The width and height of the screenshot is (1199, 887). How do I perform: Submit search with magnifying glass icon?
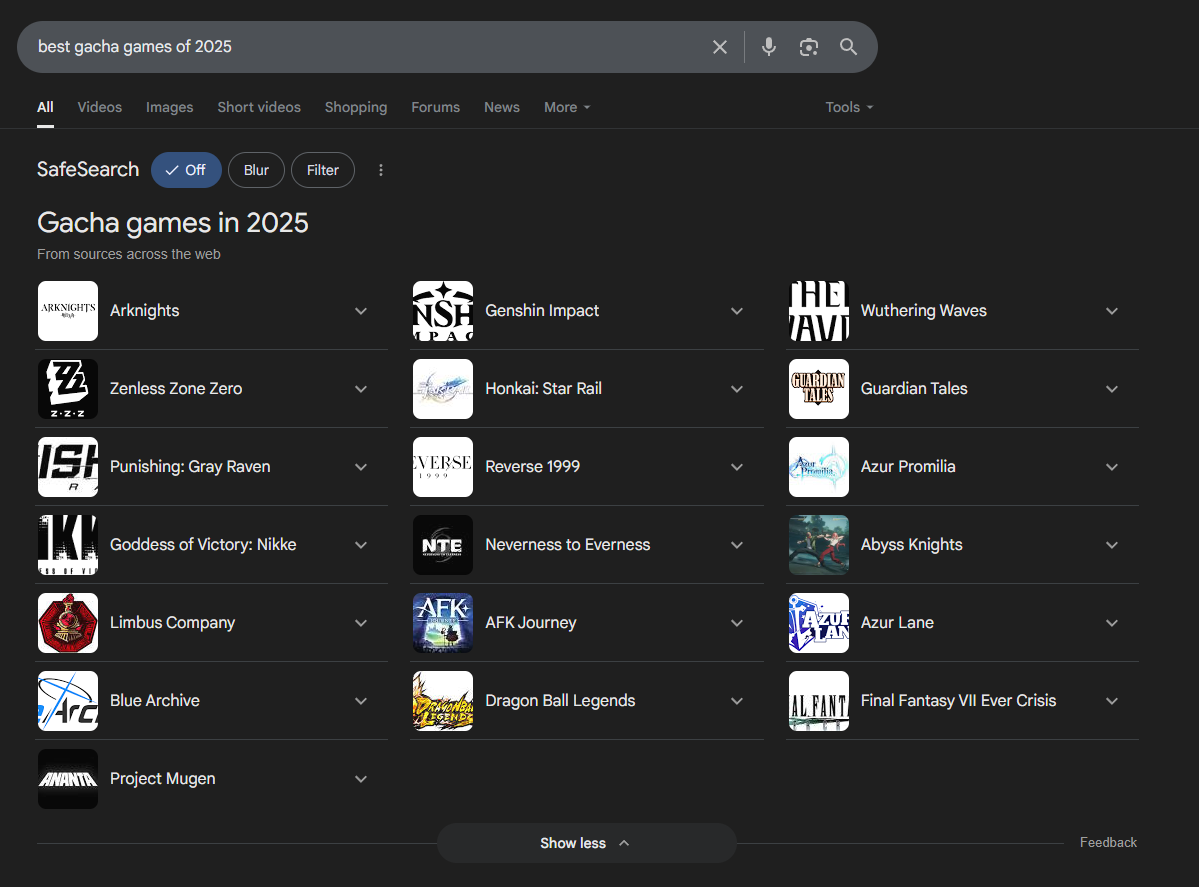[848, 47]
